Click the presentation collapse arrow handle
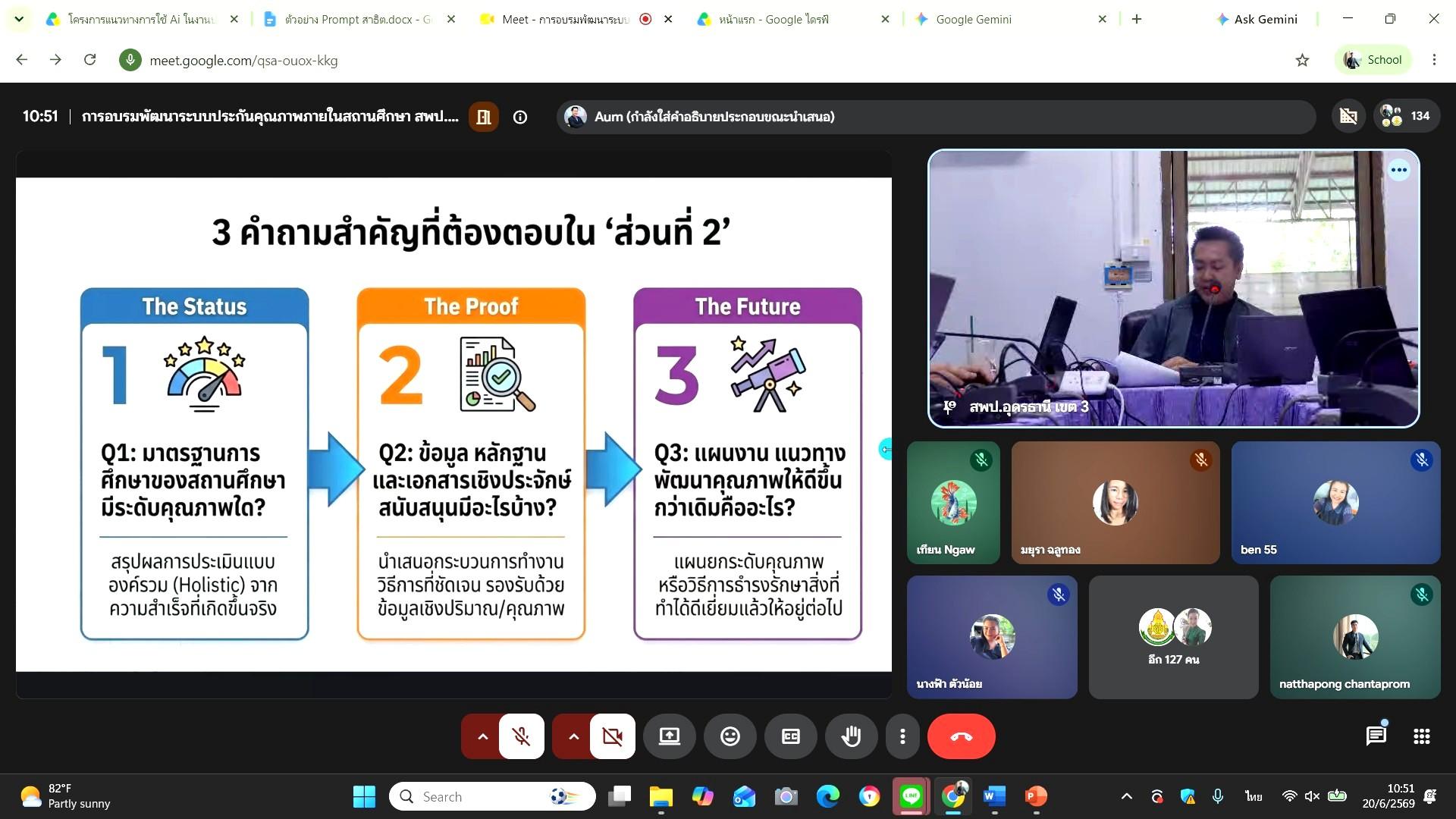Image resolution: width=1456 pixels, height=819 pixels. (x=885, y=449)
